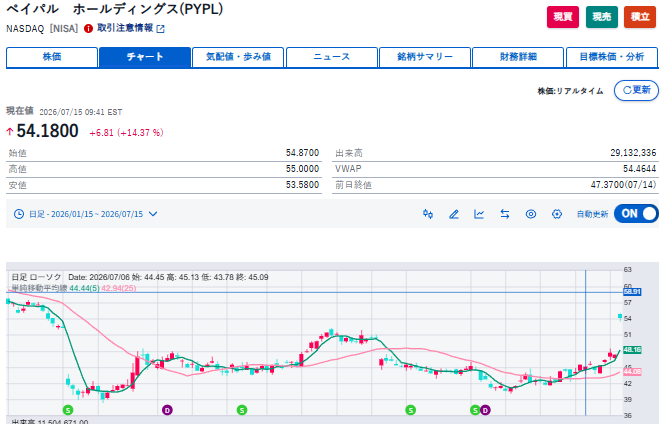Click the 前日終値 value 47.3700(07/14)
This screenshot has width=664, height=424.
click(x=623, y=185)
